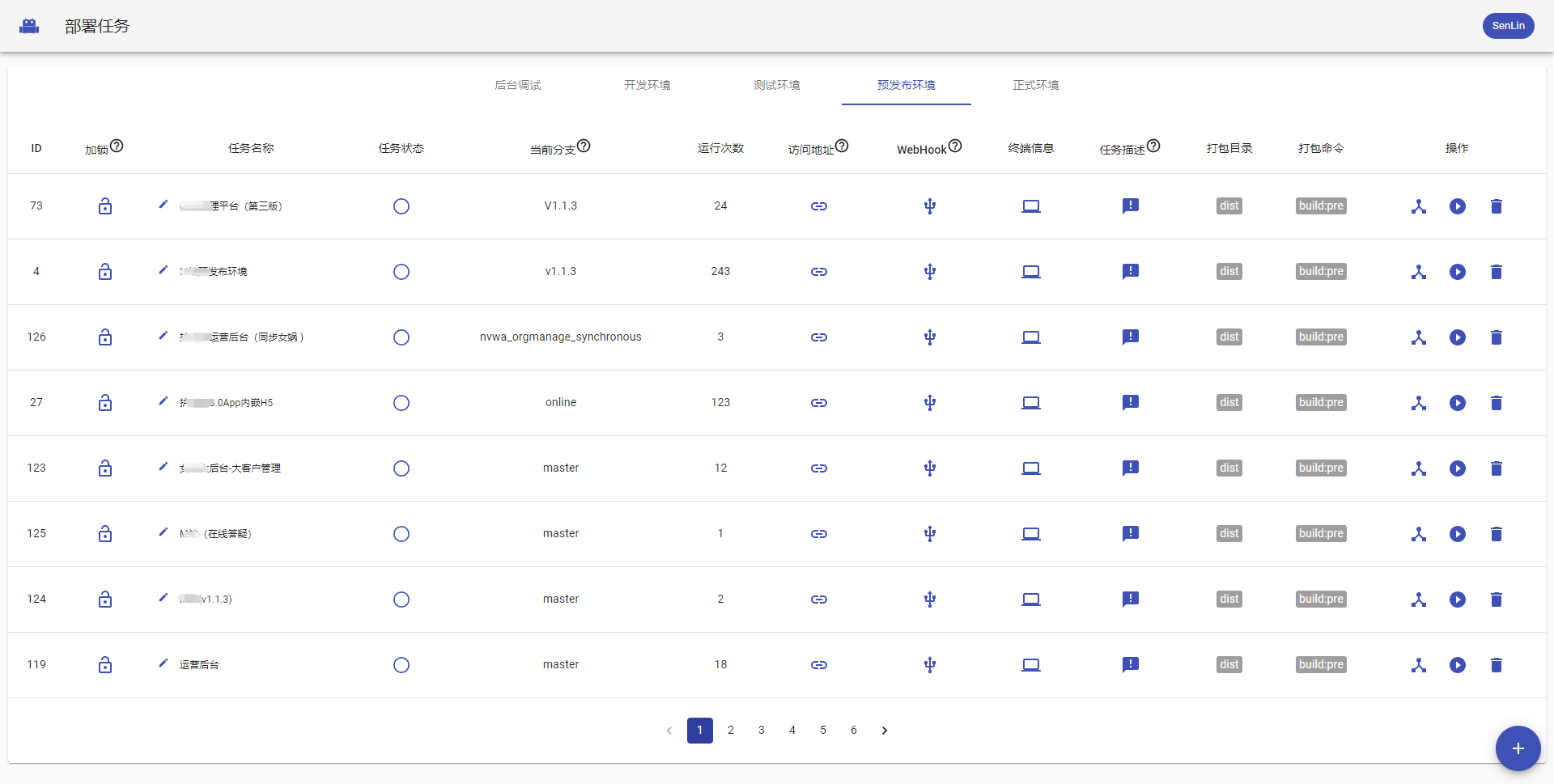The image size is (1554, 784).
Task: Click status circle for the online branch task
Action: [401, 403]
